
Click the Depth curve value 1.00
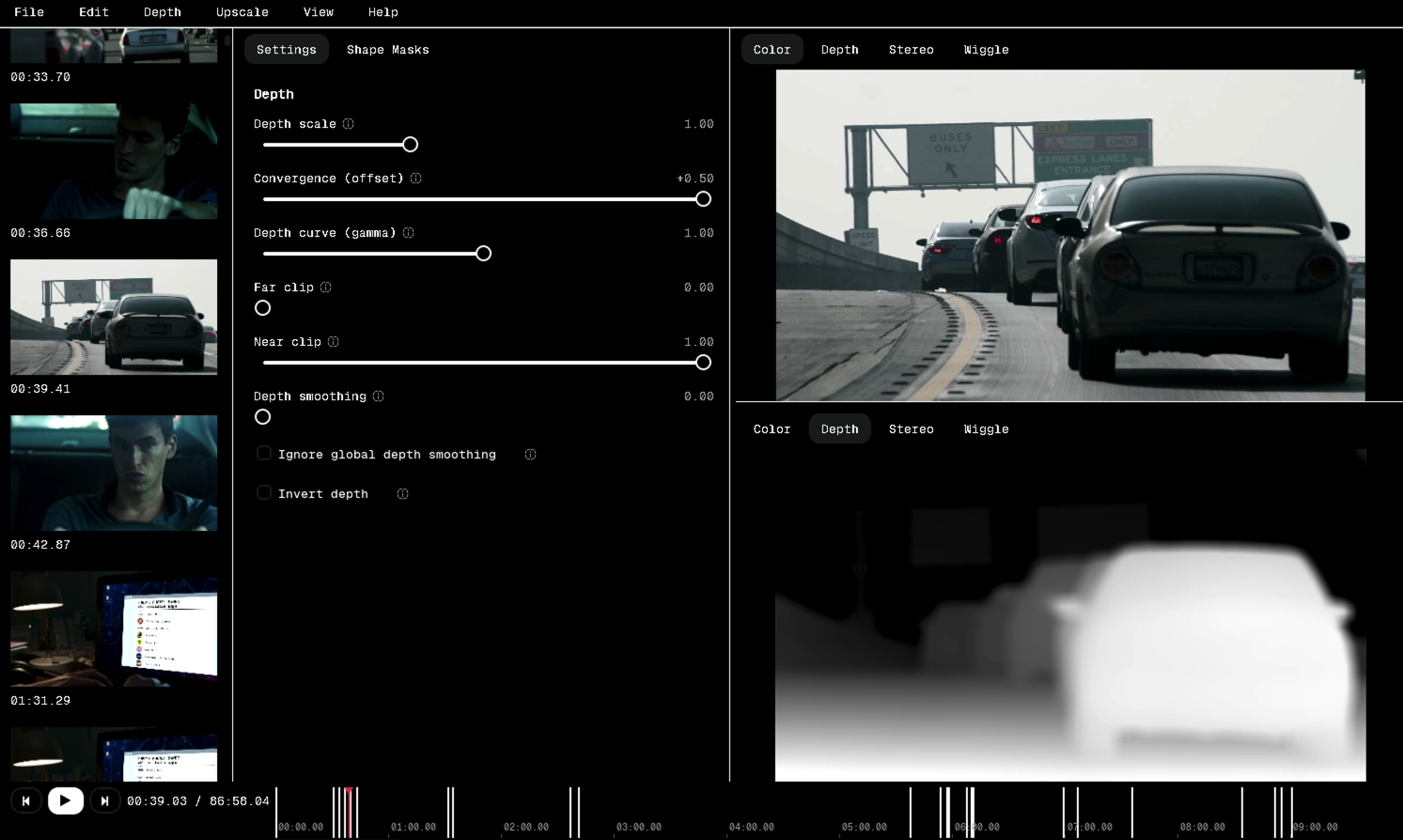(699, 233)
